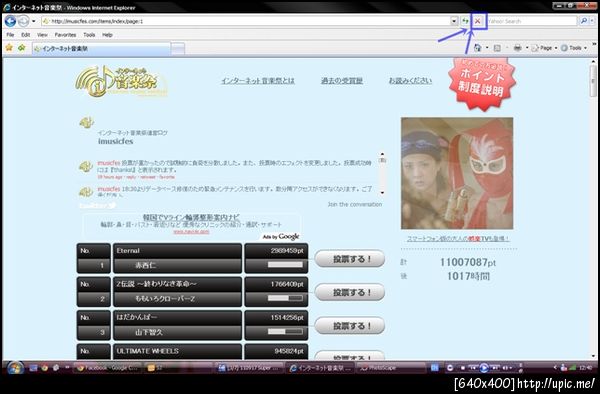Open a new tab with the blank tab button
The height and width of the screenshot is (394, 600).
[x=178, y=49]
